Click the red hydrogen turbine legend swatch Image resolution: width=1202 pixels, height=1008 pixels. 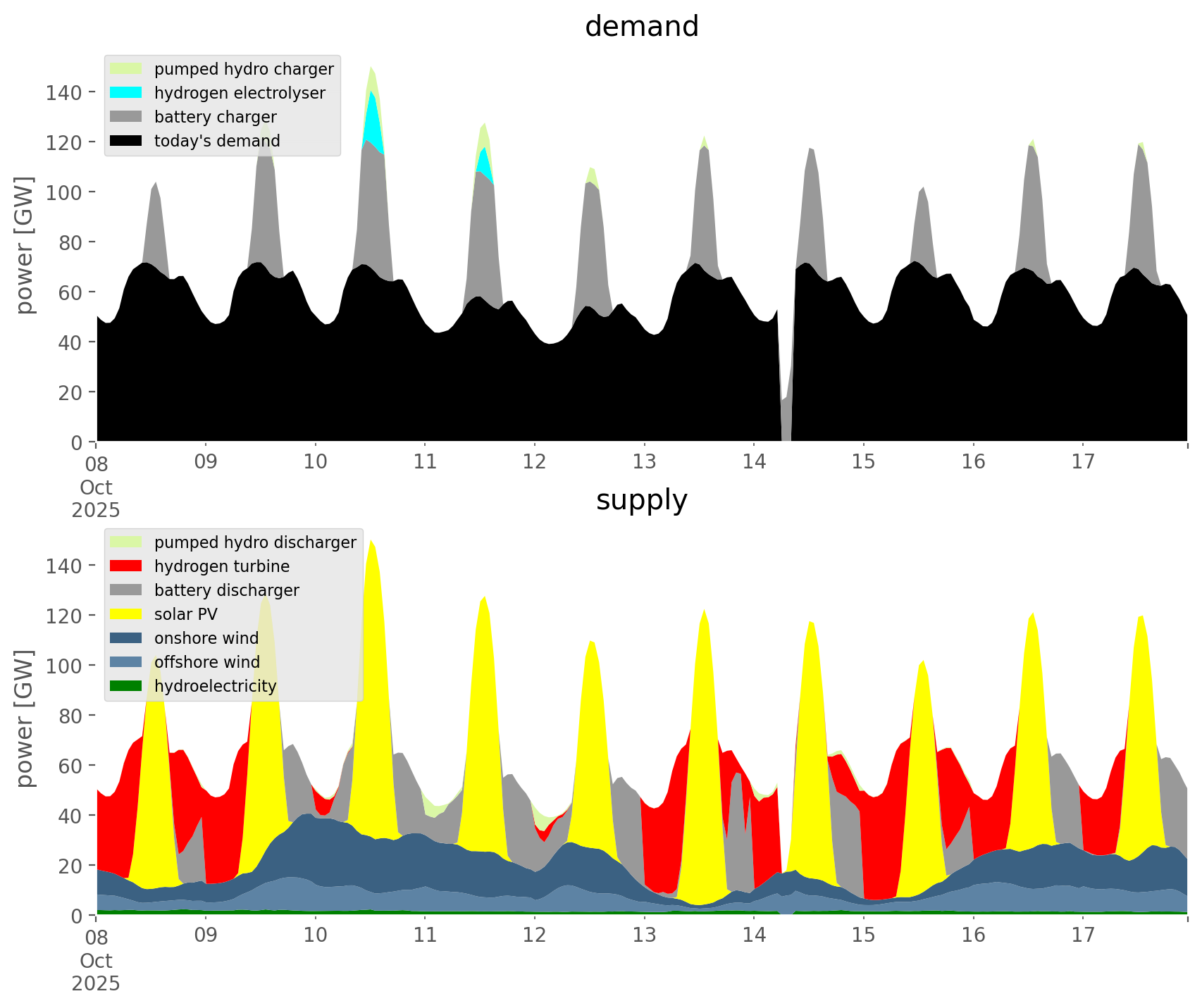click(x=126, y=566)
